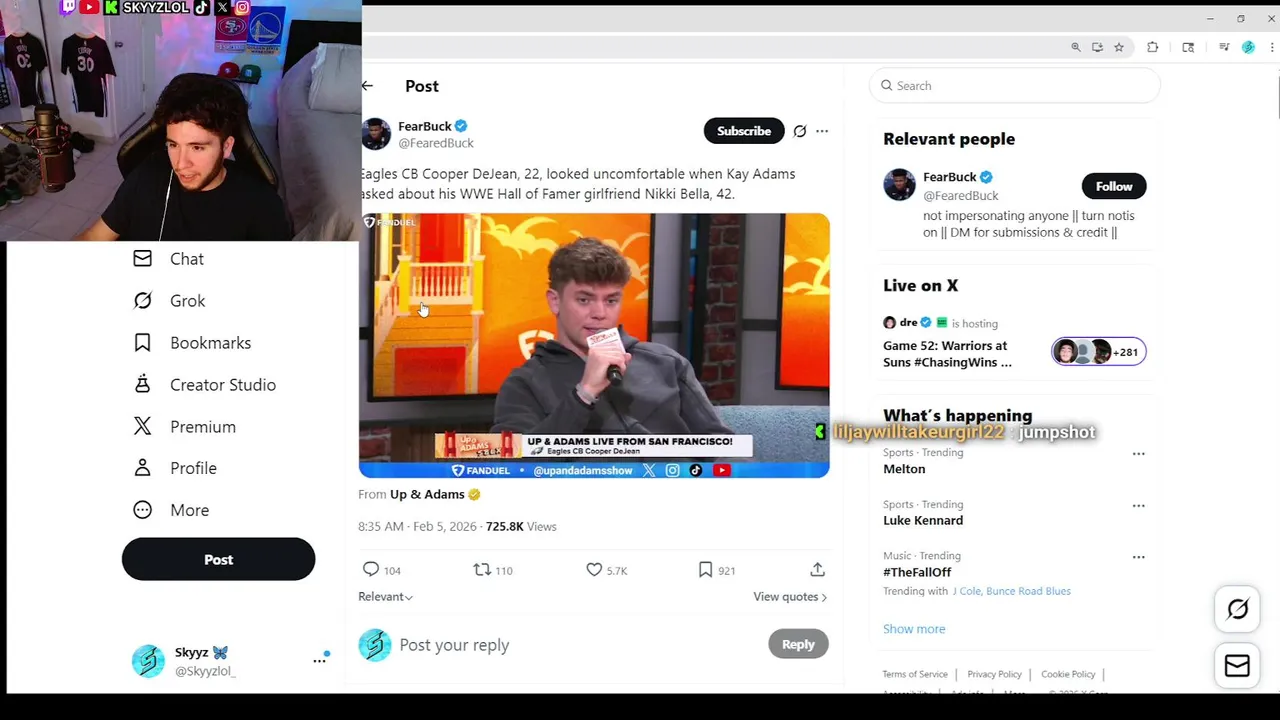The image size is (1280, 720).
Task: Click the reply comment icon with 104
Action: pos(371,569)
